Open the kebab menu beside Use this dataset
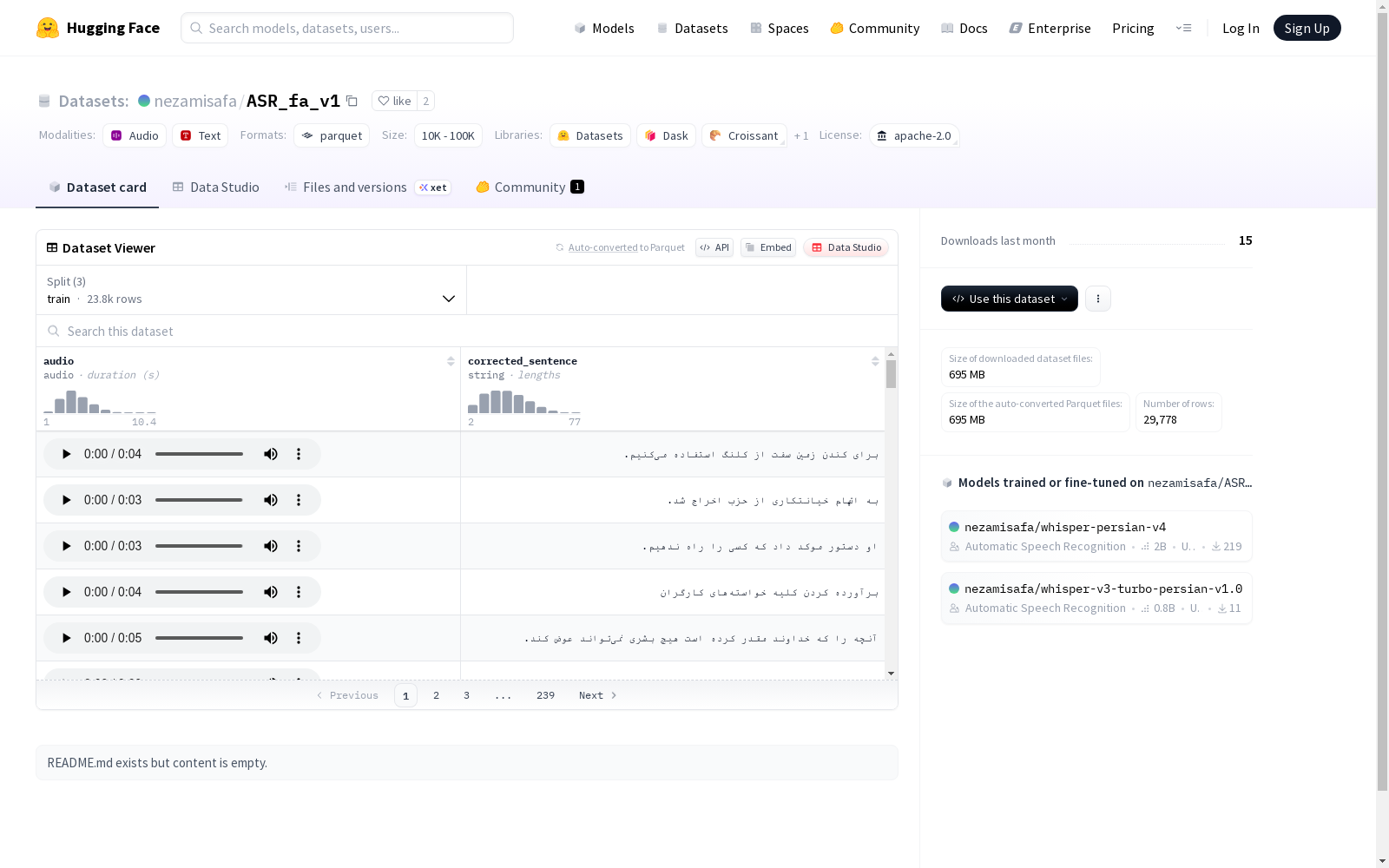Image resolution: width=1389 pixels, height=868 pixels. pyautogui.click(x=1098, y=299)
